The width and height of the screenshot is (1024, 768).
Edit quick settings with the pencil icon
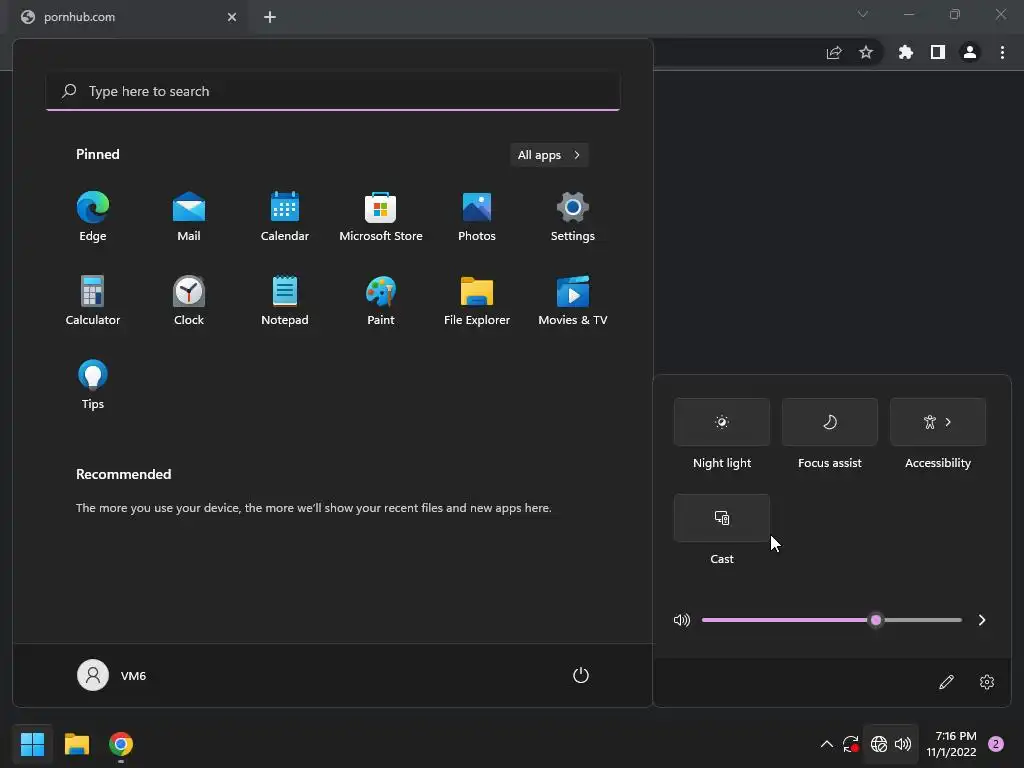[x=946, y=682]
